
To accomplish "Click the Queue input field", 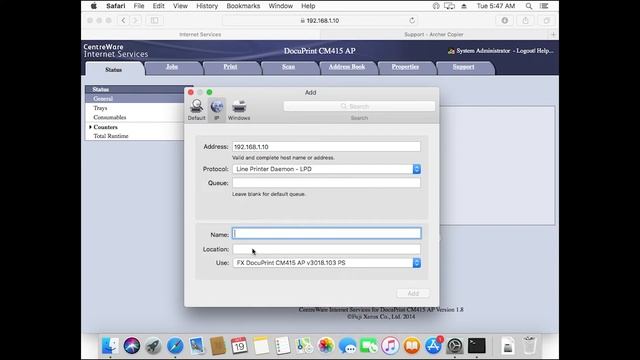I will (x=327, y=183).
